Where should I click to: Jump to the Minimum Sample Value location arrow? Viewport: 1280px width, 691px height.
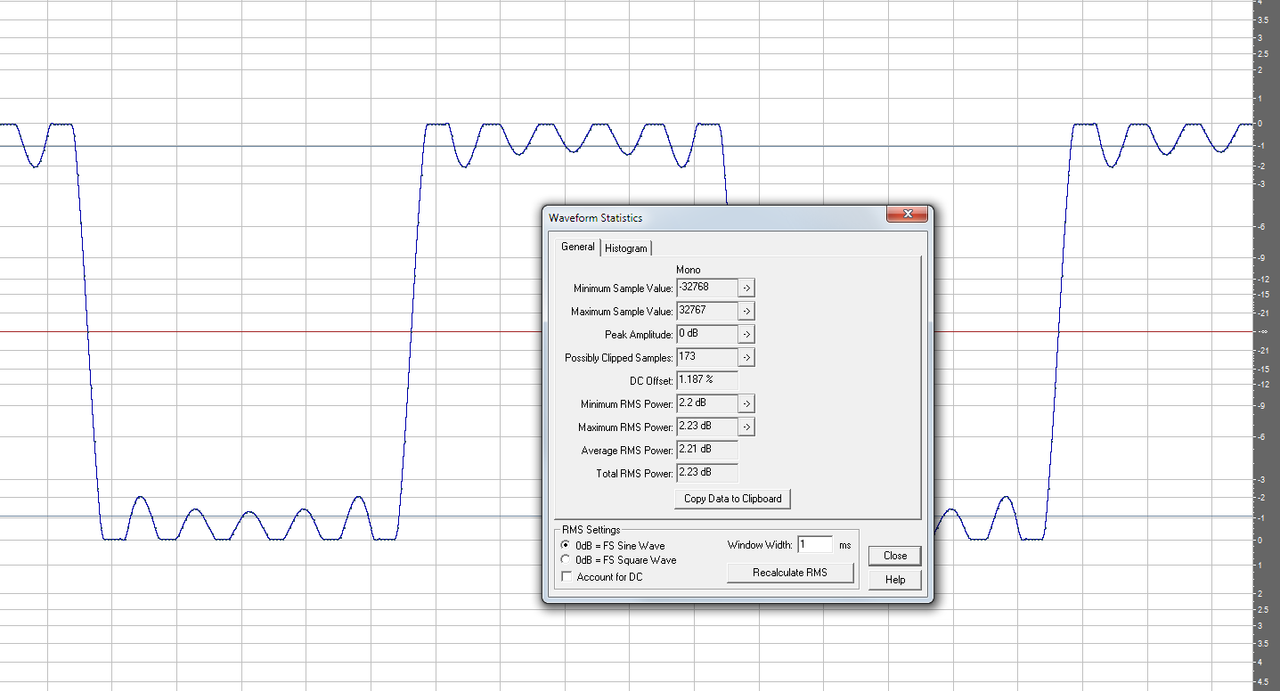tap(746, 288)
